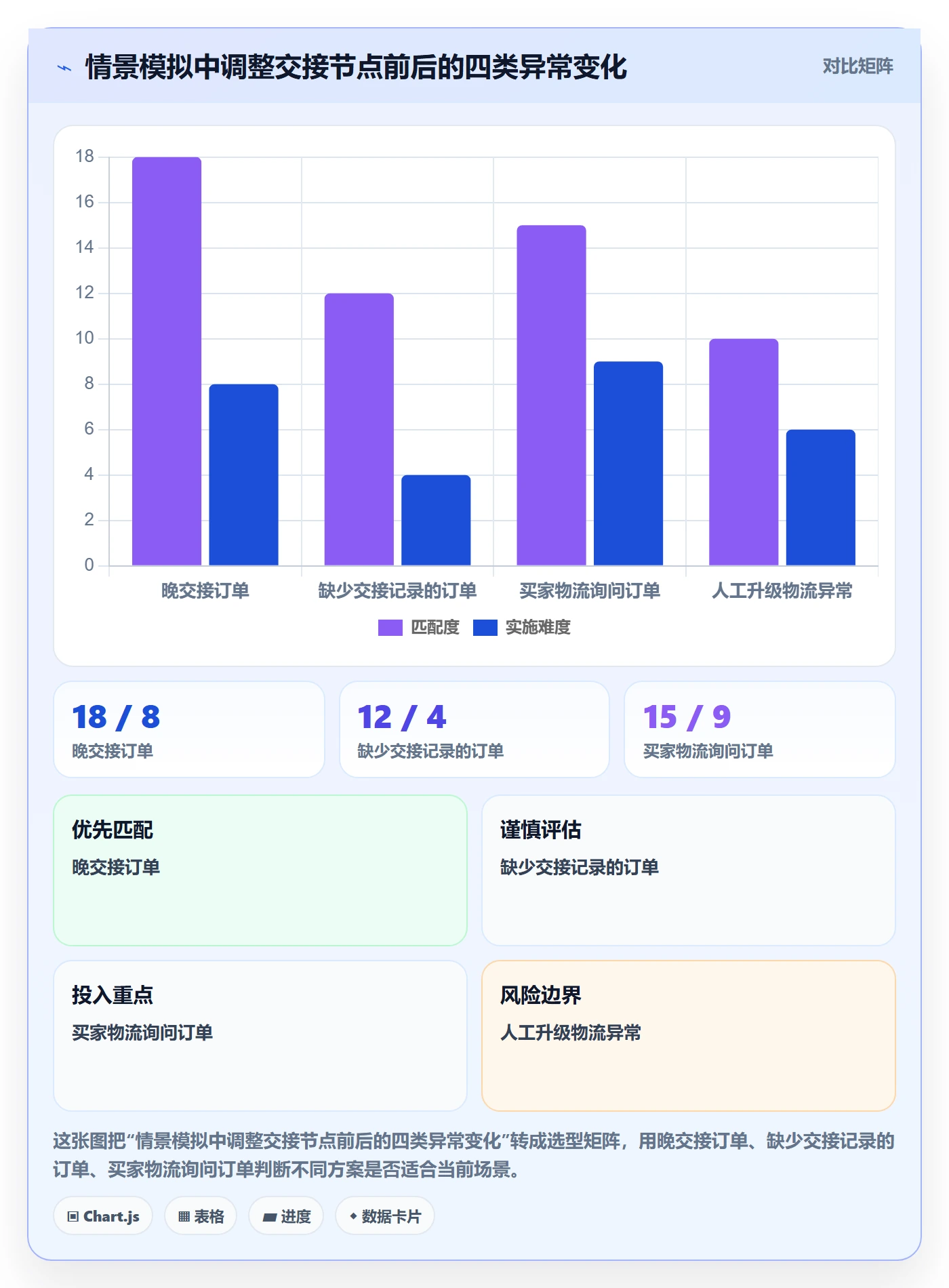Click the y-axis value 18
This screenshot has height=1288, width=949.
[x=85, y=157]
